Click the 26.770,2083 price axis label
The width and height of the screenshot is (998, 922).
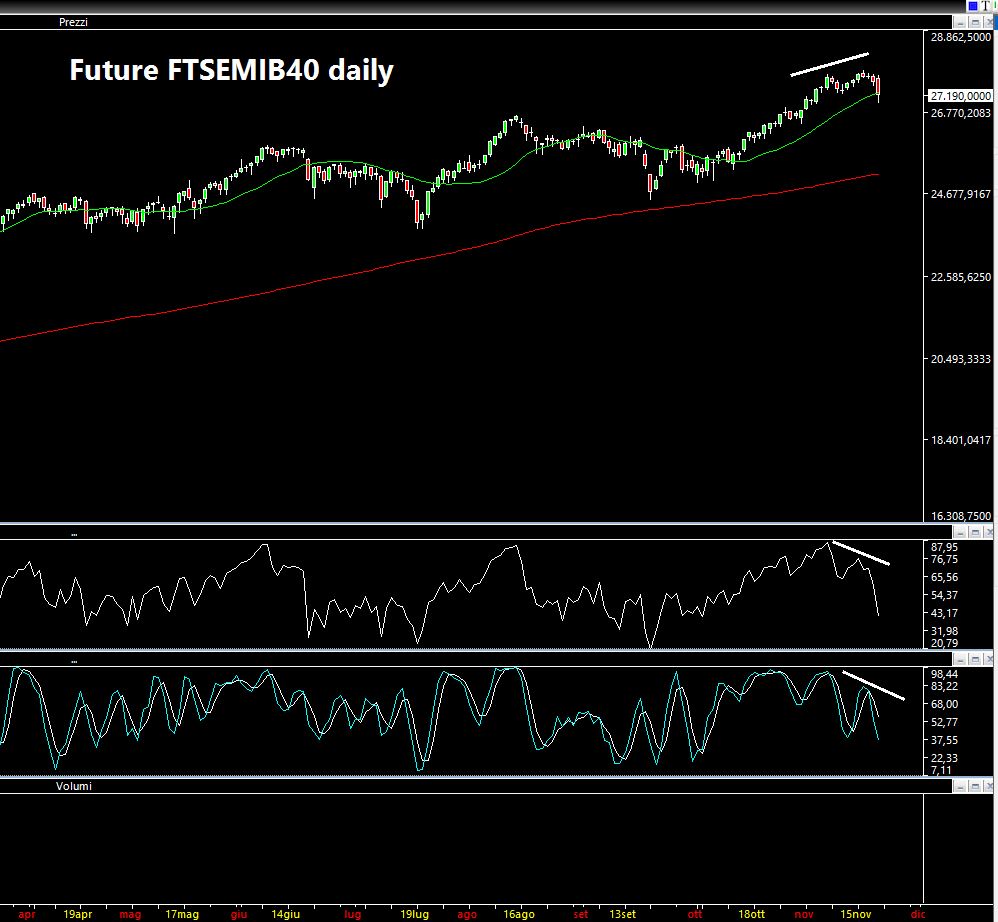click(x=960, y=113)
